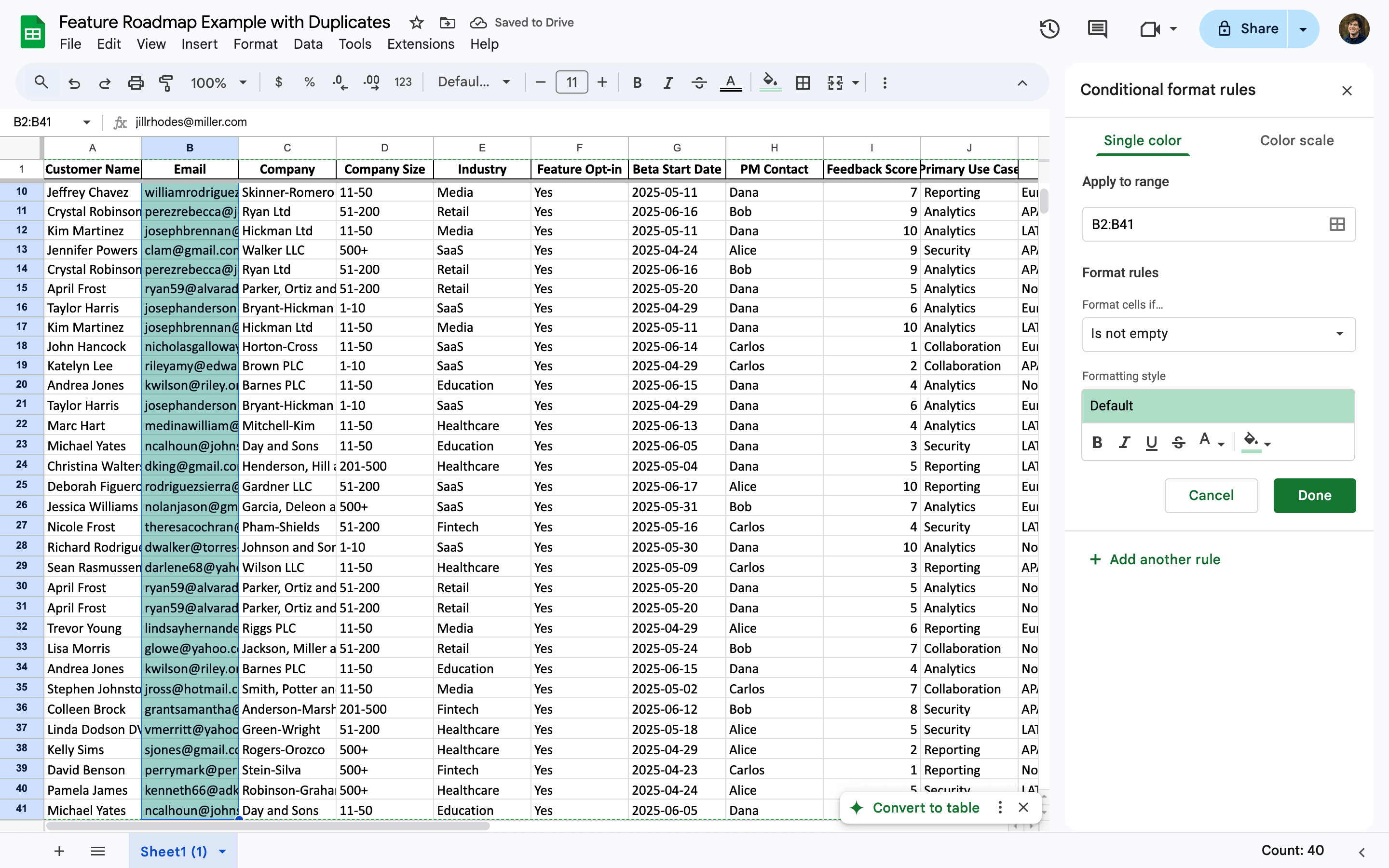Click the Saved to Drive cloud icon
The height and width of the screenshot is (868, 1389).
coord(478,22)
